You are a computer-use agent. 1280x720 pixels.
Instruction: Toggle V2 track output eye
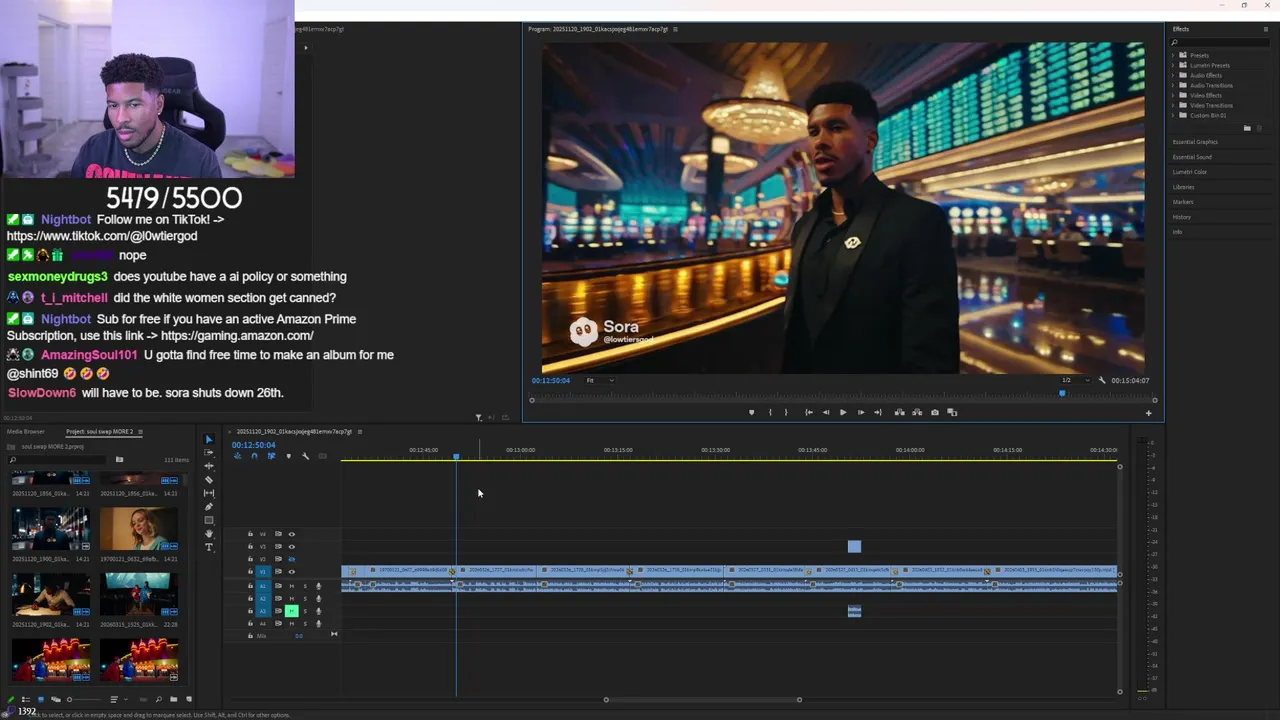click(x=292, y=559)
